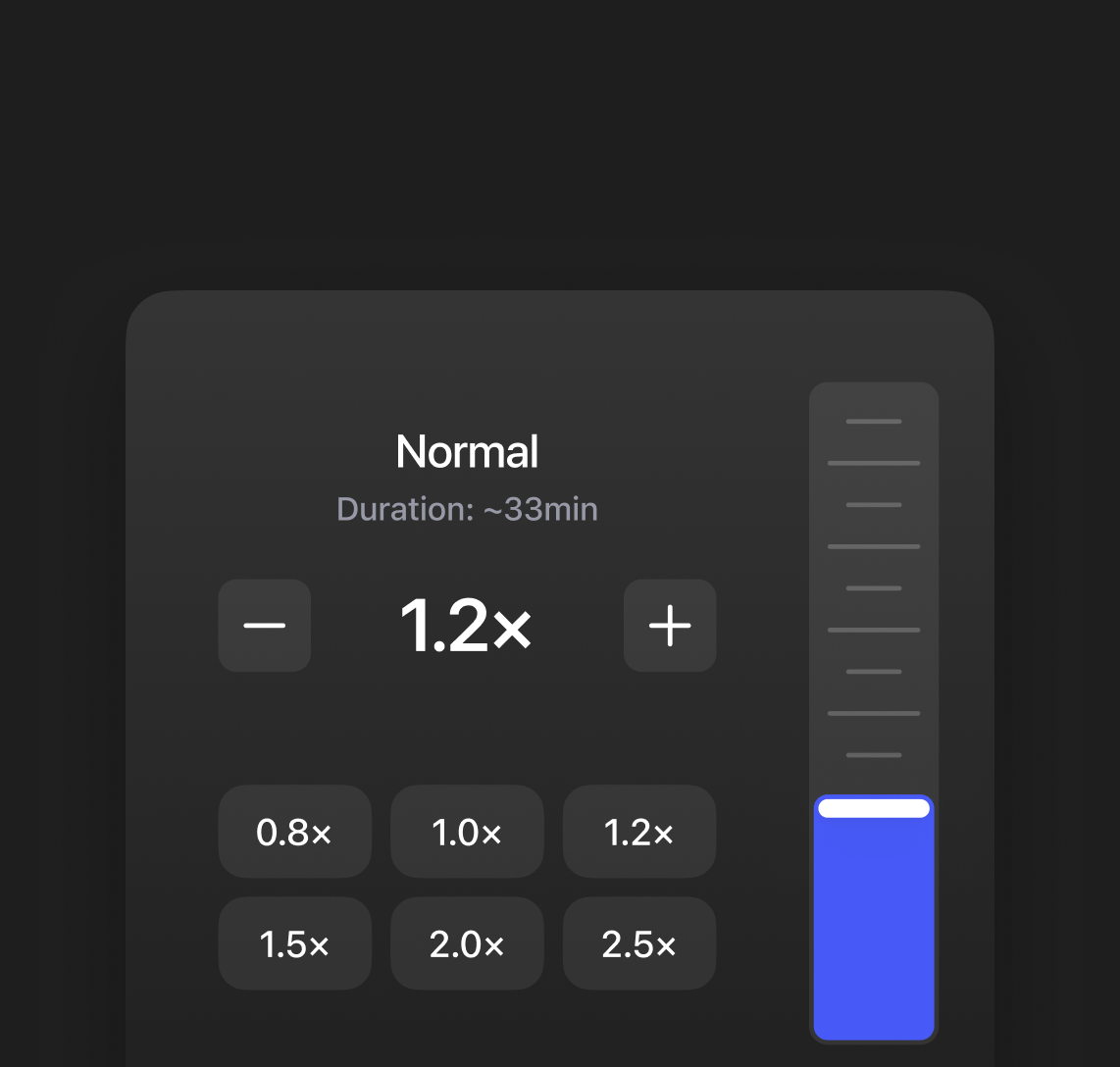Click the topmost short tick on the slider
1120x1067 pixels.
[874, 422]
